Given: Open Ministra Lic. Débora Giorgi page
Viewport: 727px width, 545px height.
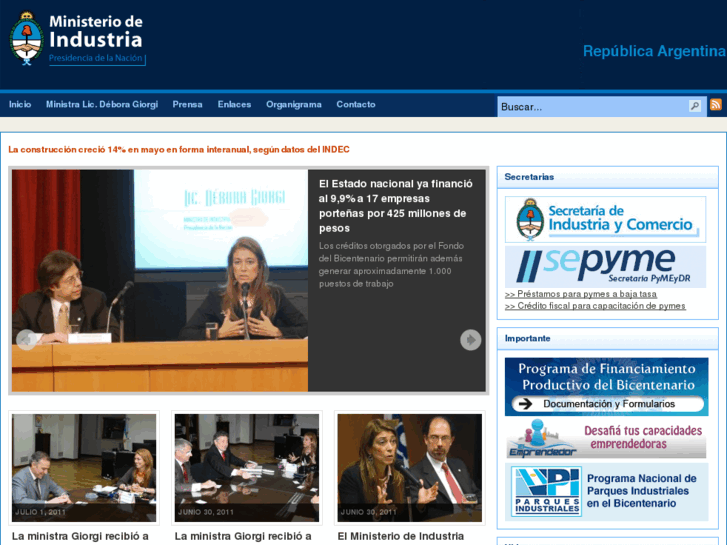Looking at the screenshot, I should pyautogui.click(x=101, y=105).
